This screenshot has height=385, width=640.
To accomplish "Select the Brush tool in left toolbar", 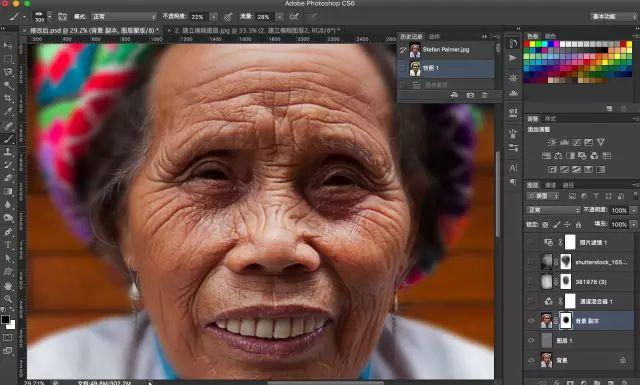I will tap(8, 139).
